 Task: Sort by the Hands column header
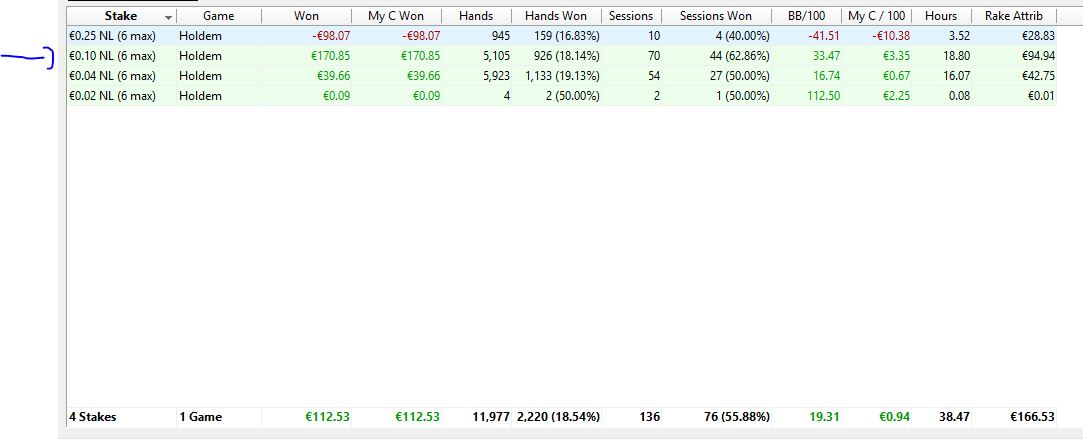coord(476,16)
